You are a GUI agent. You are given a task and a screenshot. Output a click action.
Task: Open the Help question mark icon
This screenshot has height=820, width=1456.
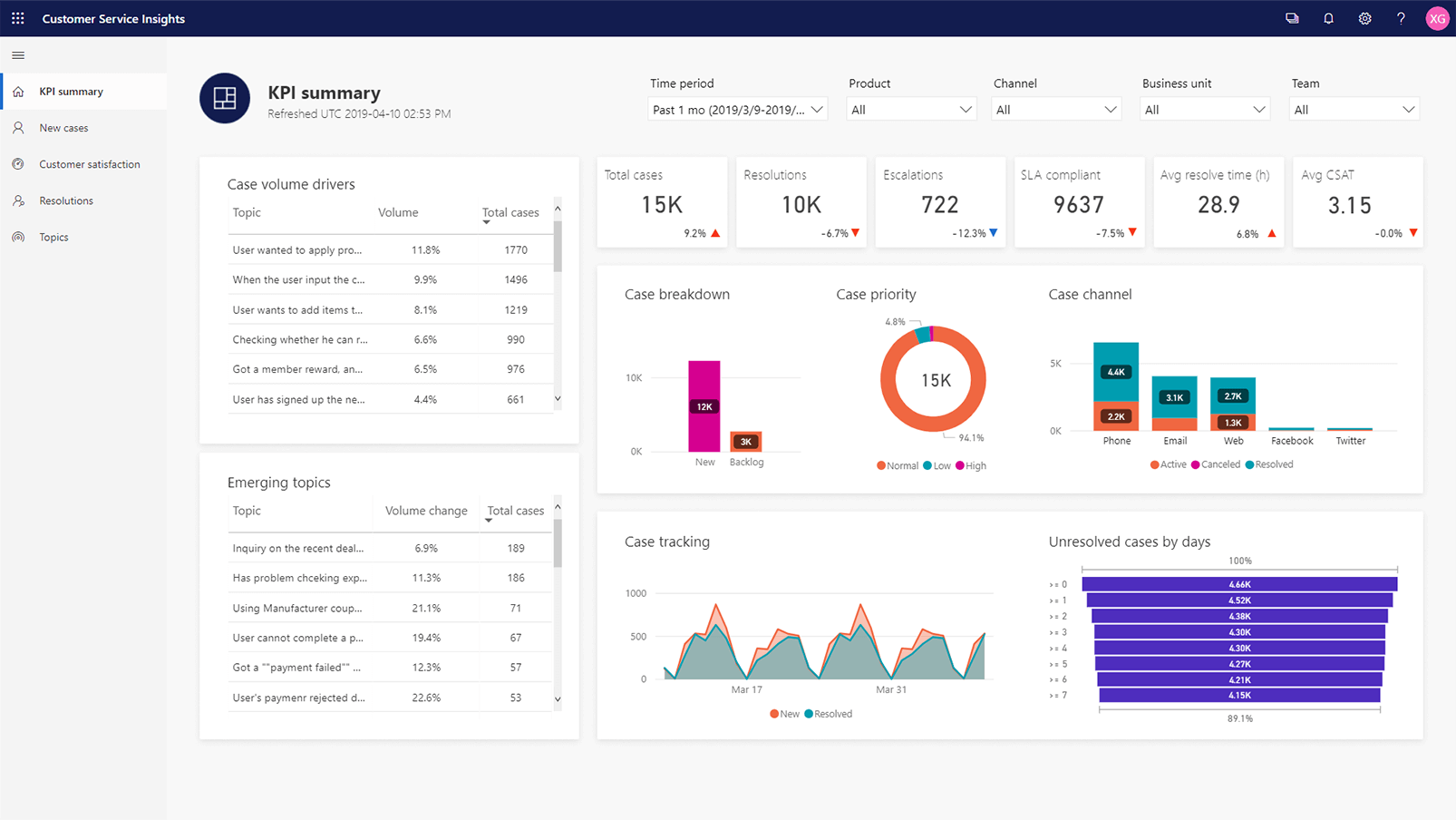(x=1400, y=18)
